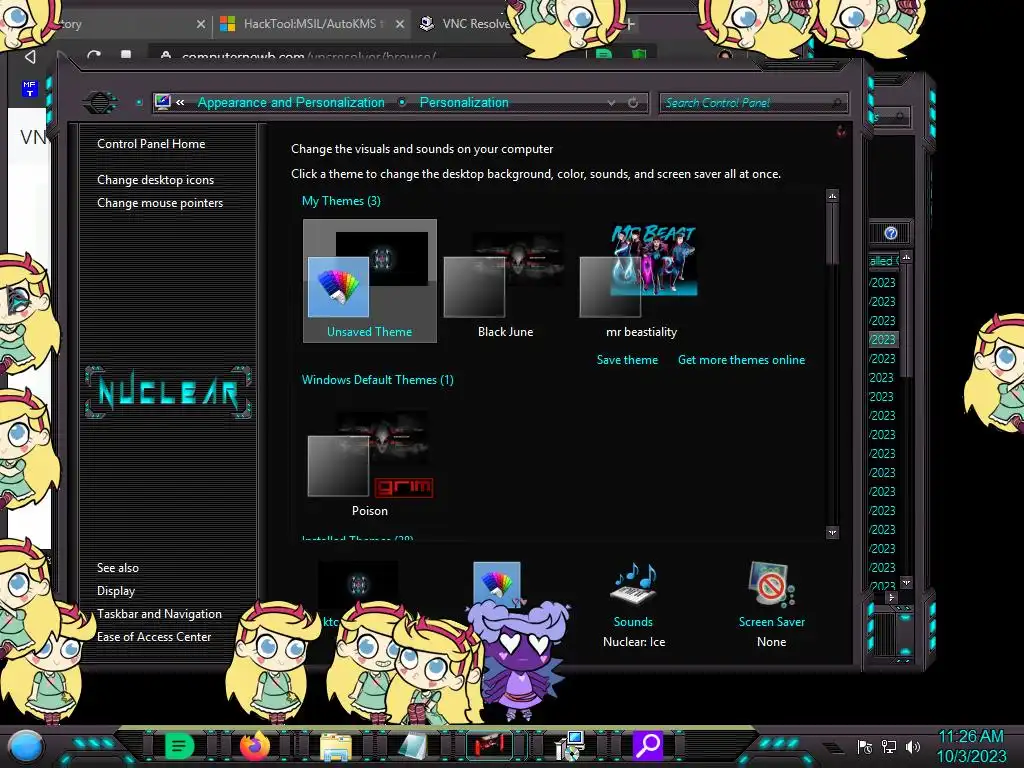Viewport: 1024px width, 768px height.
Task: Open File Explorer from the taskbar
Action: click(x=336, y=746)
